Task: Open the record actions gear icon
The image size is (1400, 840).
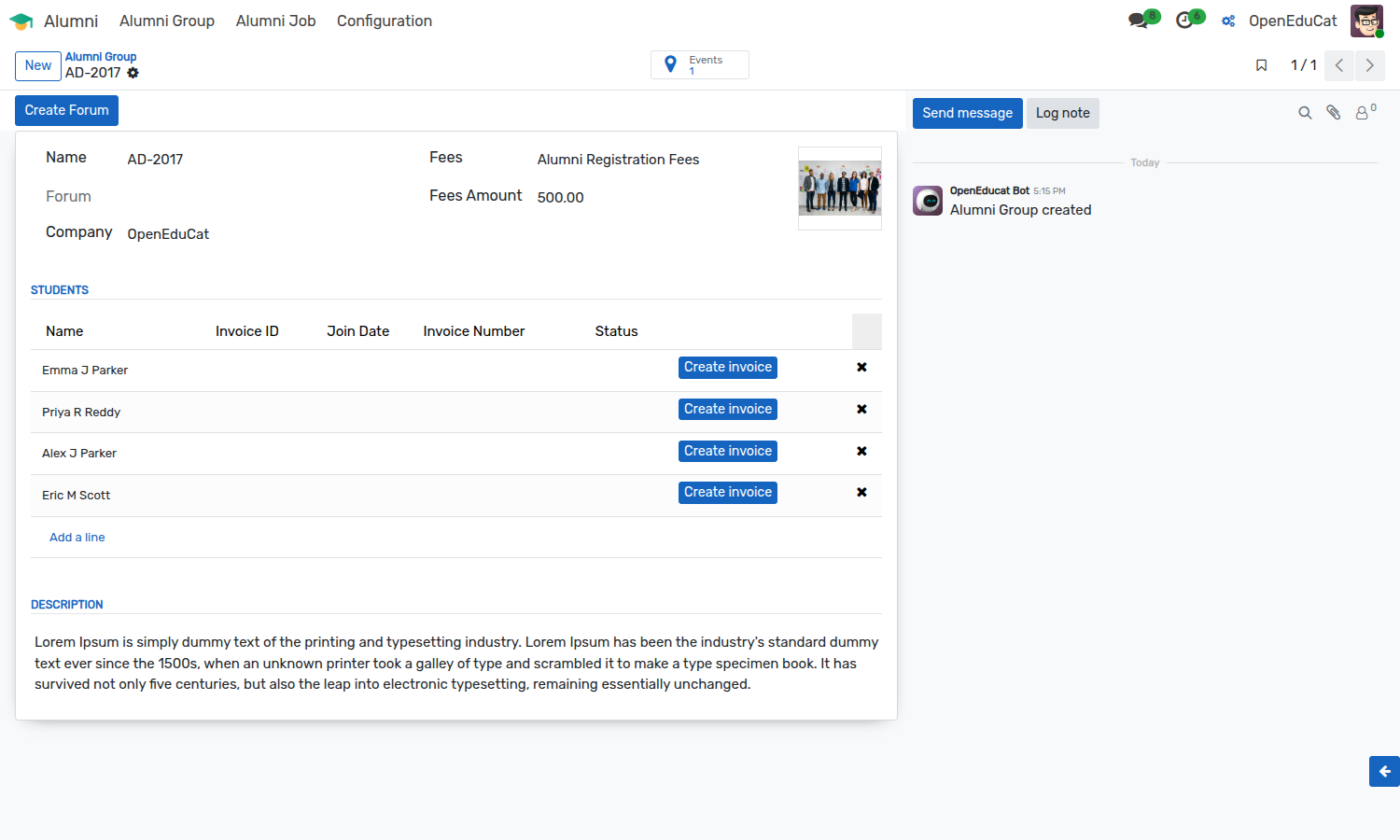Action: click(x=133, y=73)
